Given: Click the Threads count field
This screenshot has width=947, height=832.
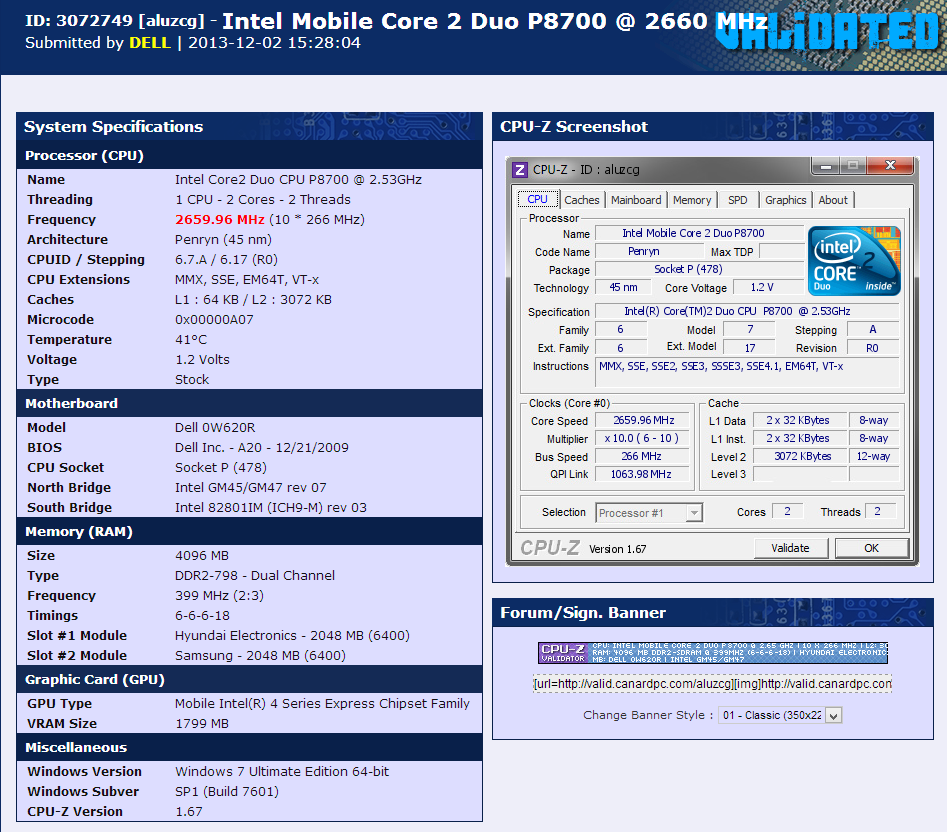Looking at the screenshot, I should coord(881,511).
